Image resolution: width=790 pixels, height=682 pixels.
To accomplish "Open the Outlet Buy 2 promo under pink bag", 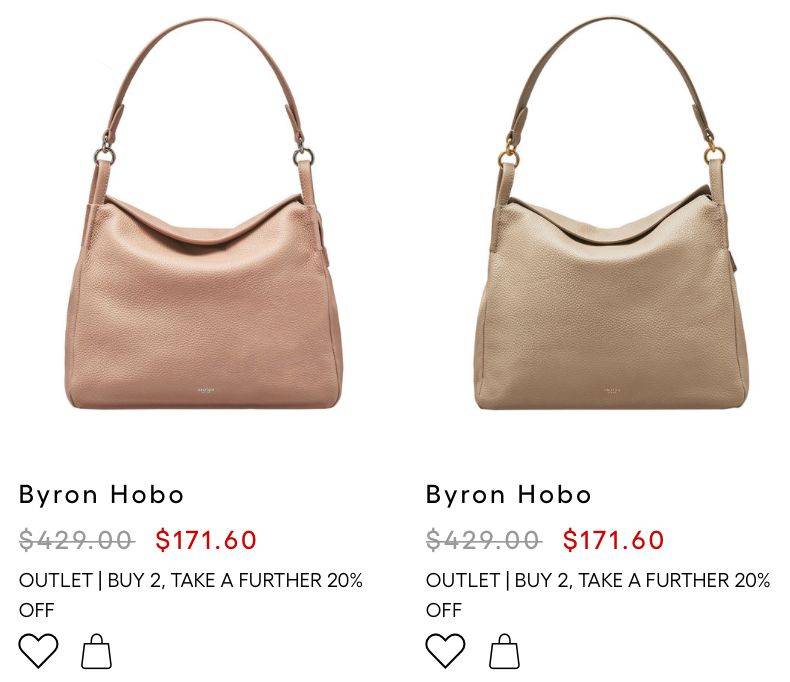I will click(x=190, y=595).
